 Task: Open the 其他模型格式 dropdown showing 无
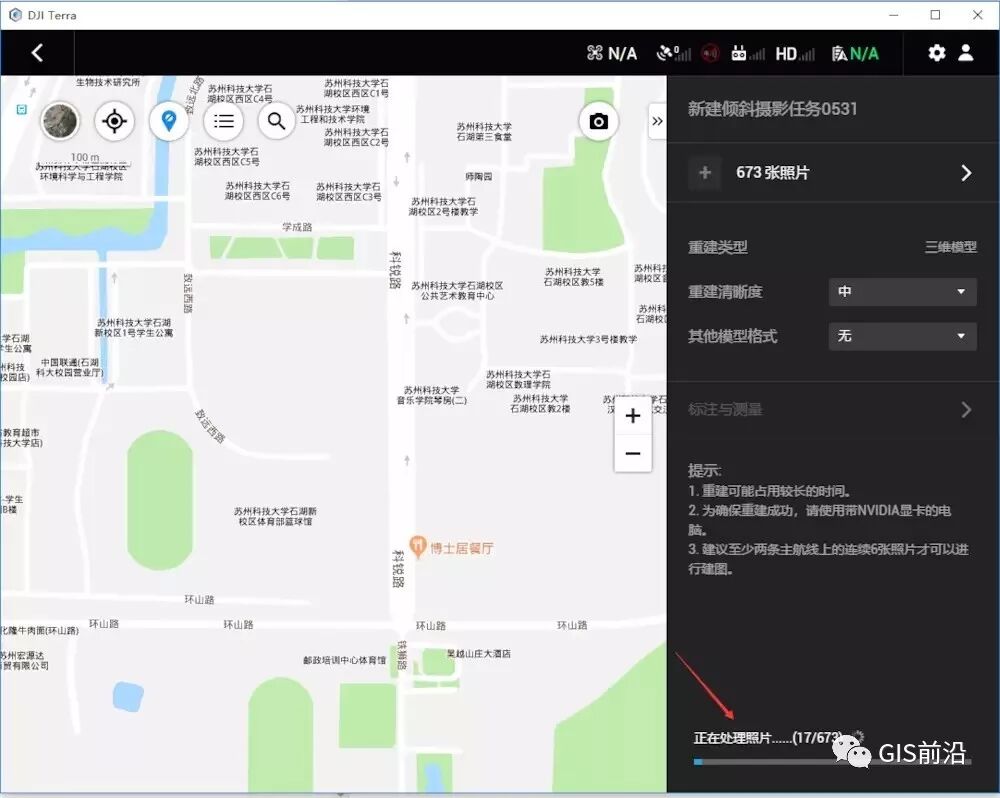pyautogui.click(x=901, y=337)
